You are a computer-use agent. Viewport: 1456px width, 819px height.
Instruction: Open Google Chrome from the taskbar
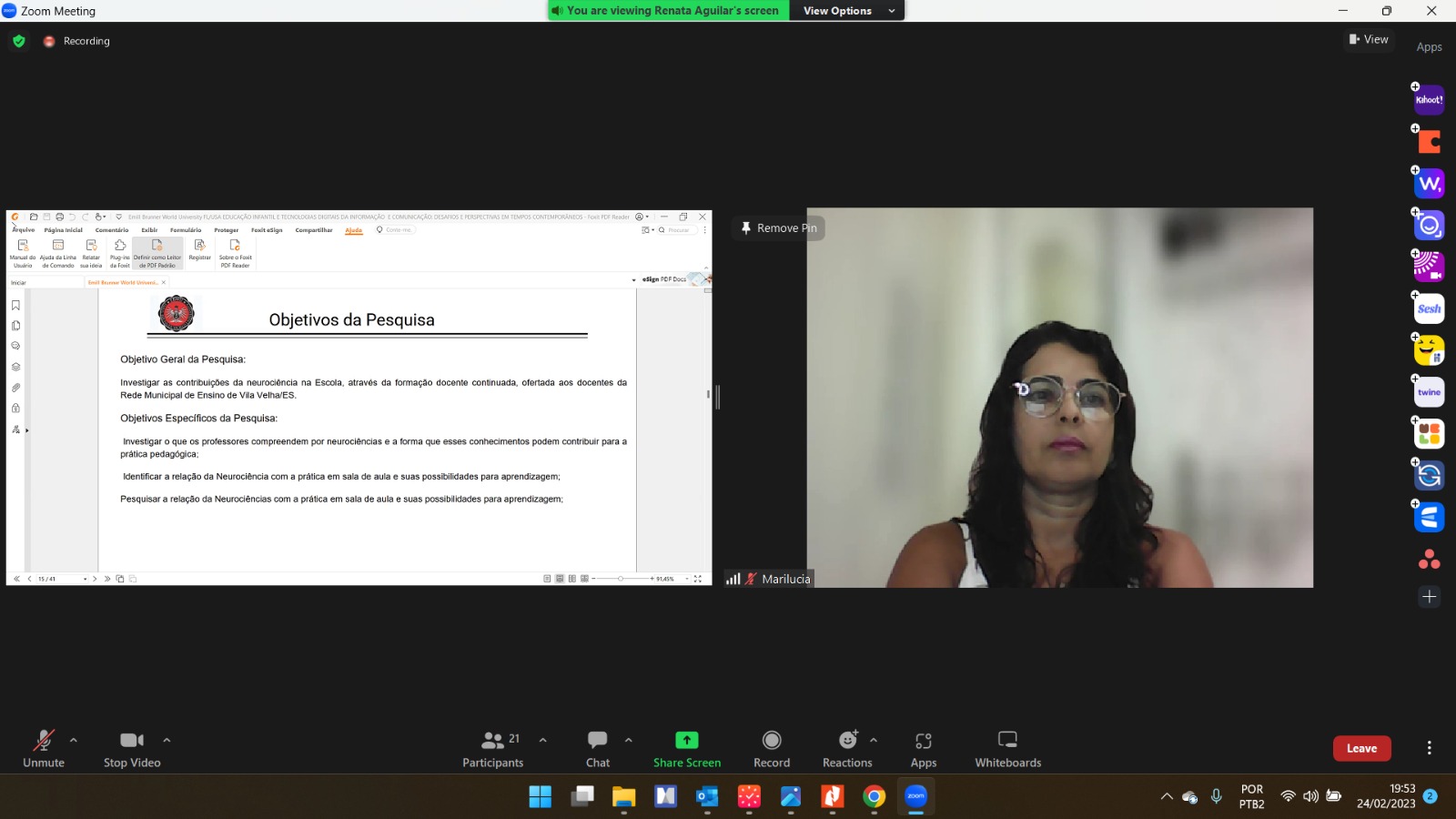coord(874,797)
